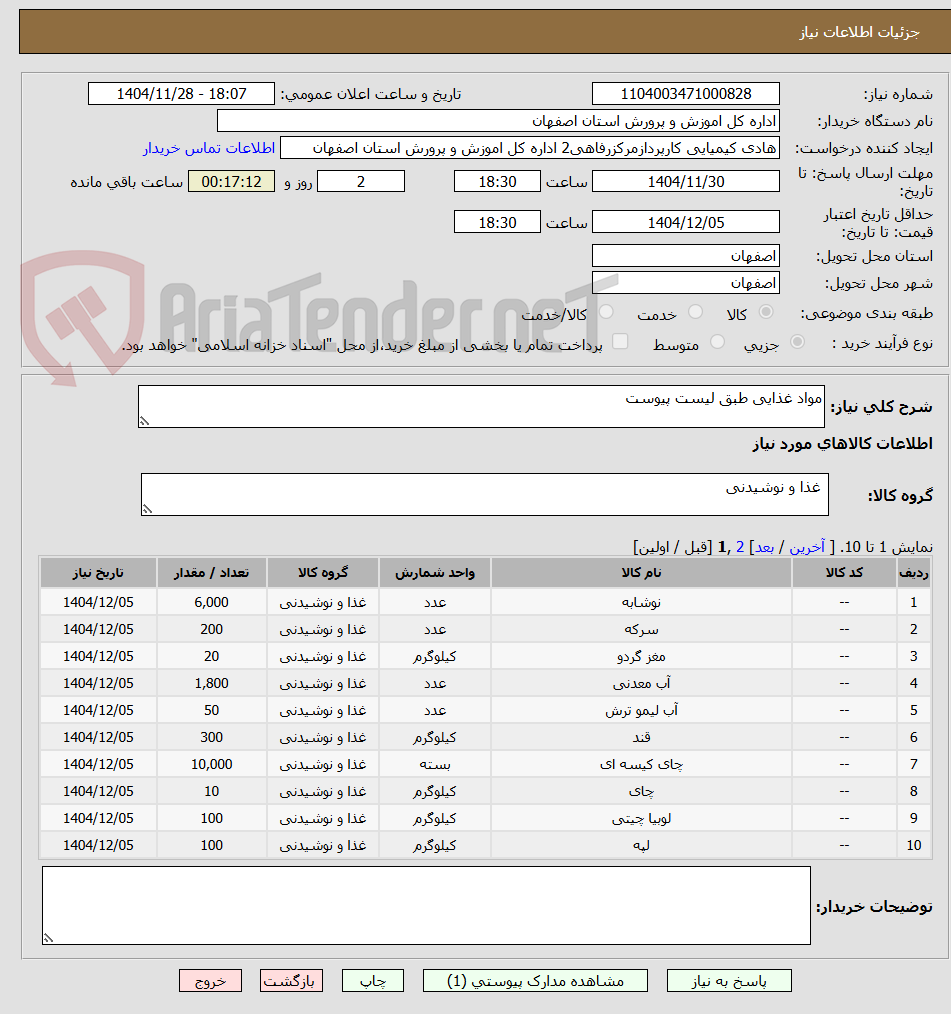The image size is (951, 1014).
Task: Click the buyer organization name field
Action: [498, 121]
